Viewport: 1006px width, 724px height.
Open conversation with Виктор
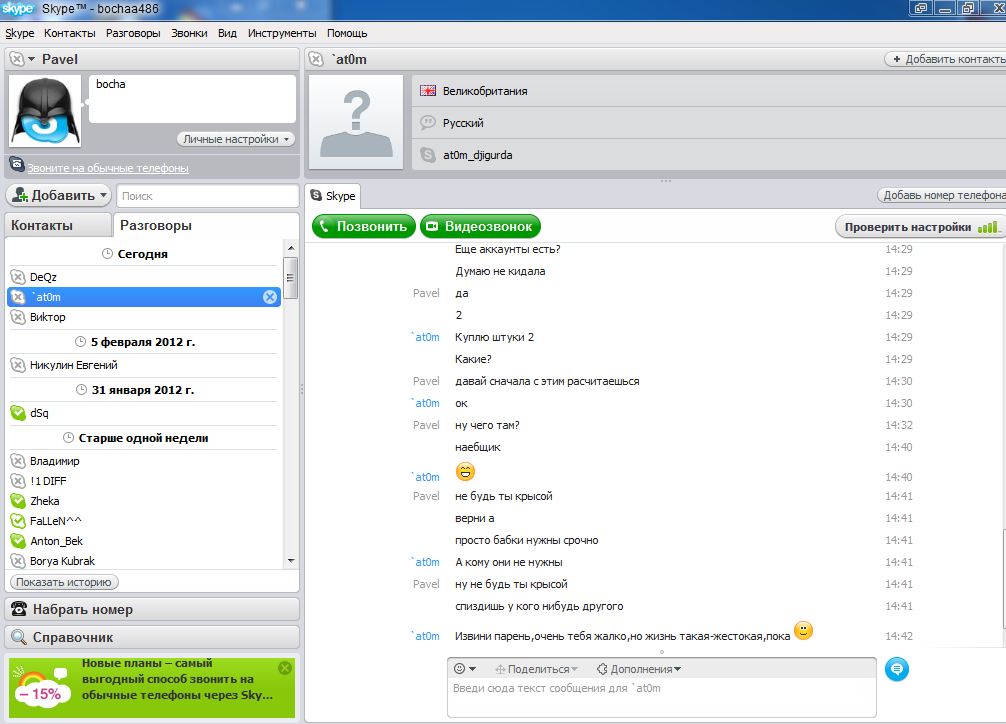[x=144, y=317]
